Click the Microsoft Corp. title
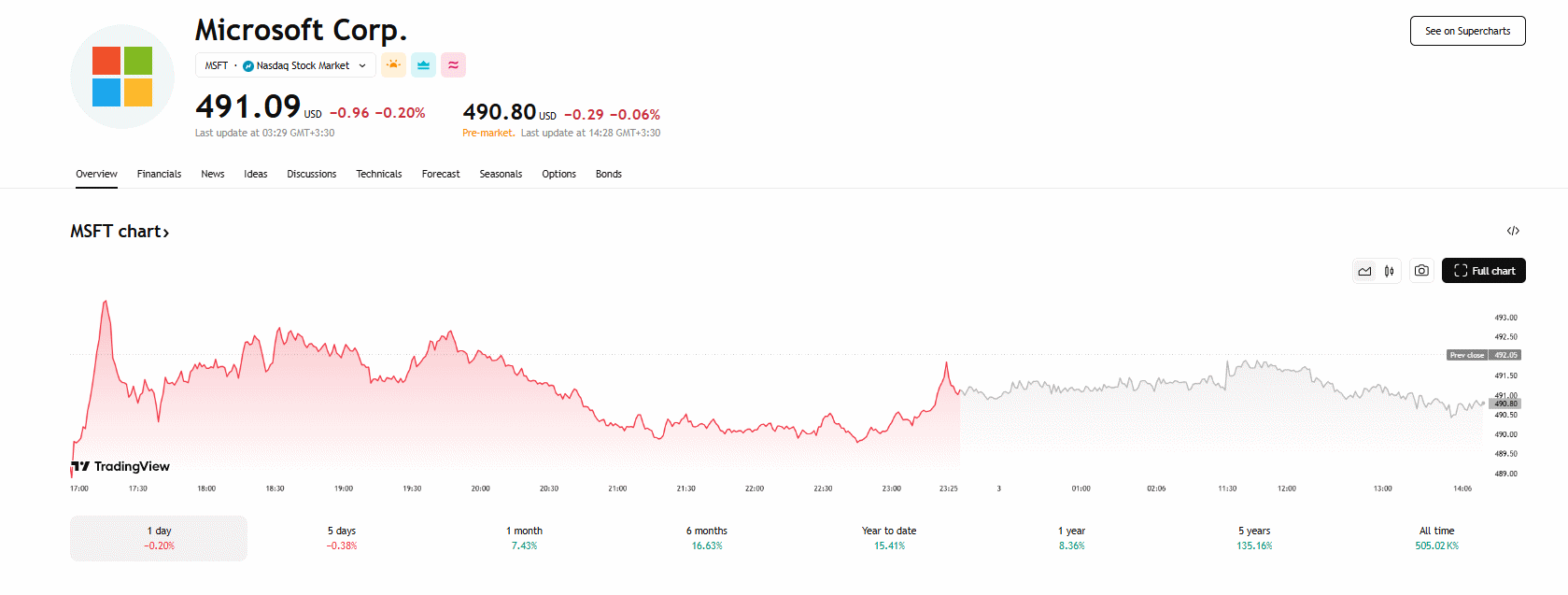Image resolution: width=1568 pixels, height=595 pixels. point(301,30)
